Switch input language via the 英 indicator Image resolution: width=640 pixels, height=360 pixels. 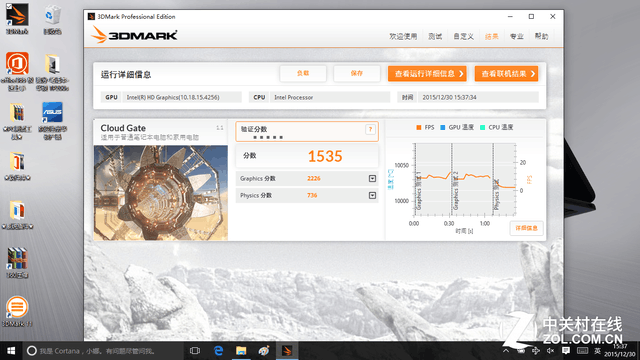(x=598, y=351)
